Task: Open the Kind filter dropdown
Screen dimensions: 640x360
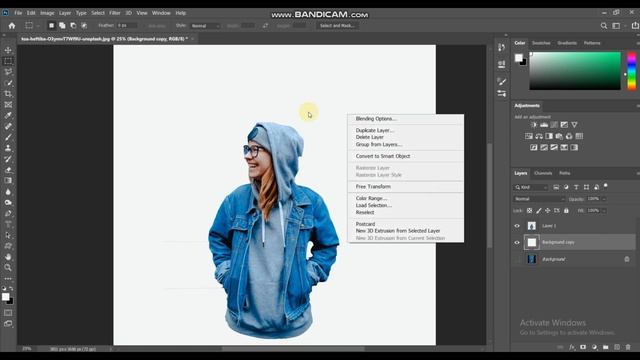Action: [531, 187]
